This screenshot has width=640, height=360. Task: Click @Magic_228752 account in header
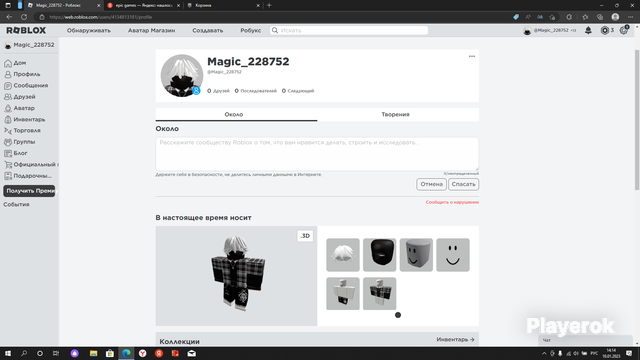(x=550, y=31)
